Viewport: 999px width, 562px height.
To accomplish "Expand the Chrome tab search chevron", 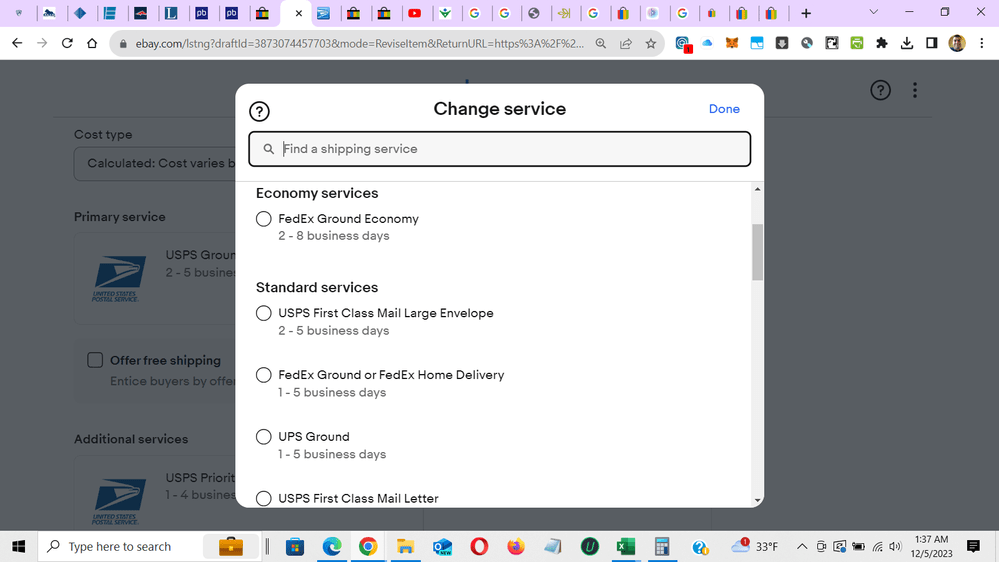I will [x=873, y=13].
